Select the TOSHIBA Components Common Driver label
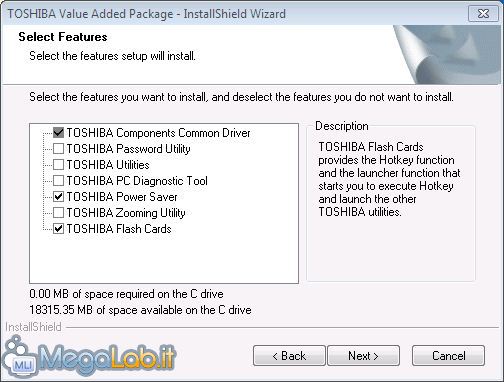Viewport: 504px width, 382px height. click(x=158, y=133)
